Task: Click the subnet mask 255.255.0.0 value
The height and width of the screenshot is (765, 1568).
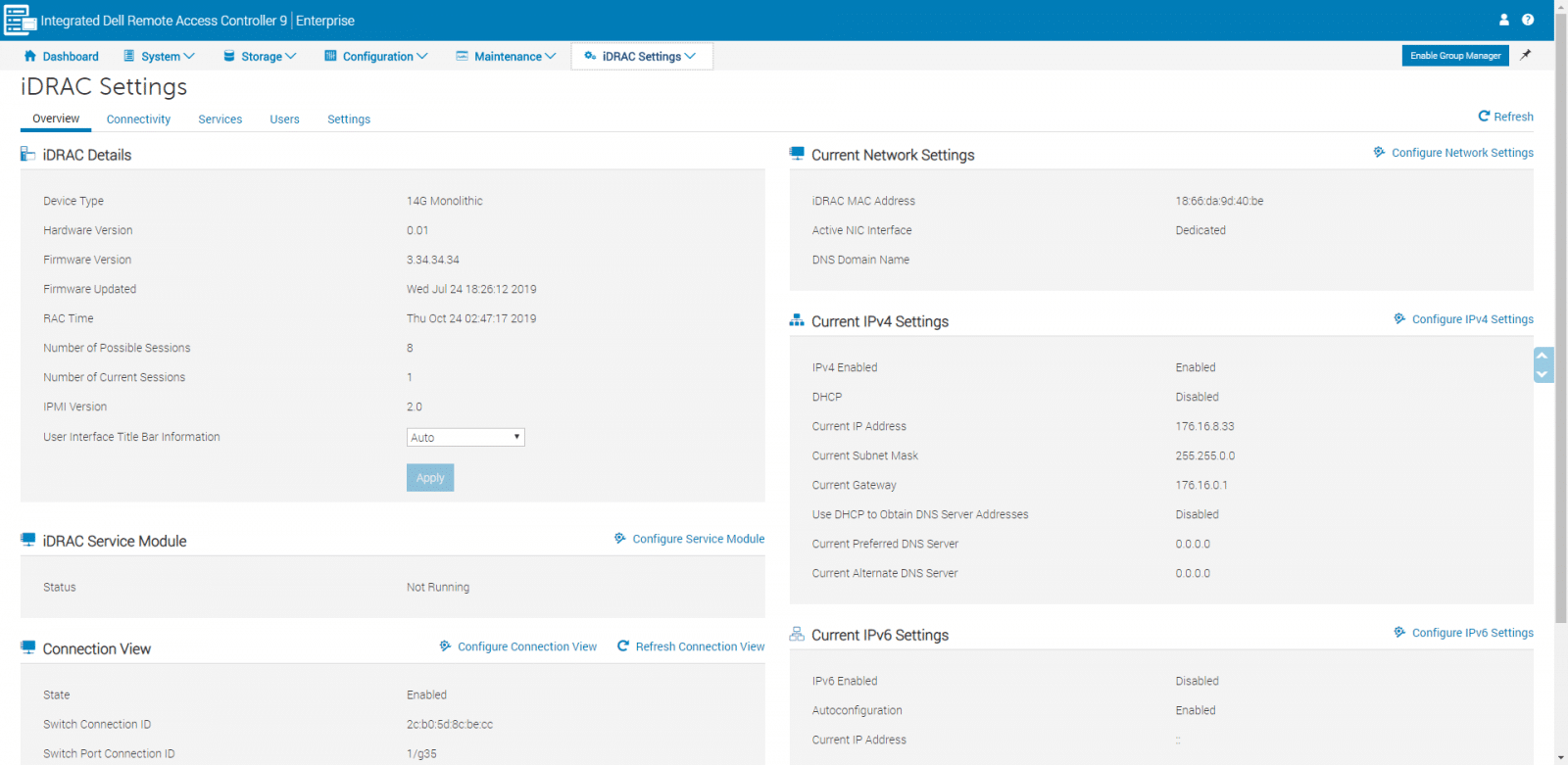Action: [1205, 455]
